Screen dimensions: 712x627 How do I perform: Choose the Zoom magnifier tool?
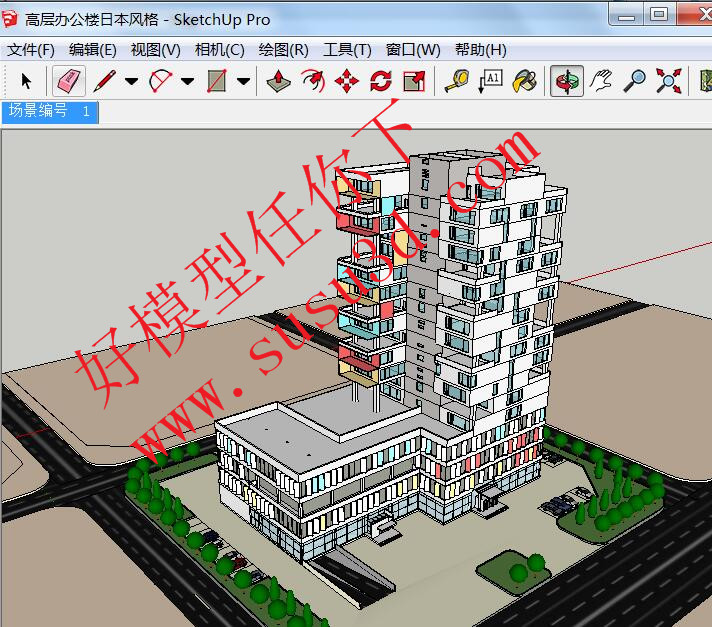634,81
